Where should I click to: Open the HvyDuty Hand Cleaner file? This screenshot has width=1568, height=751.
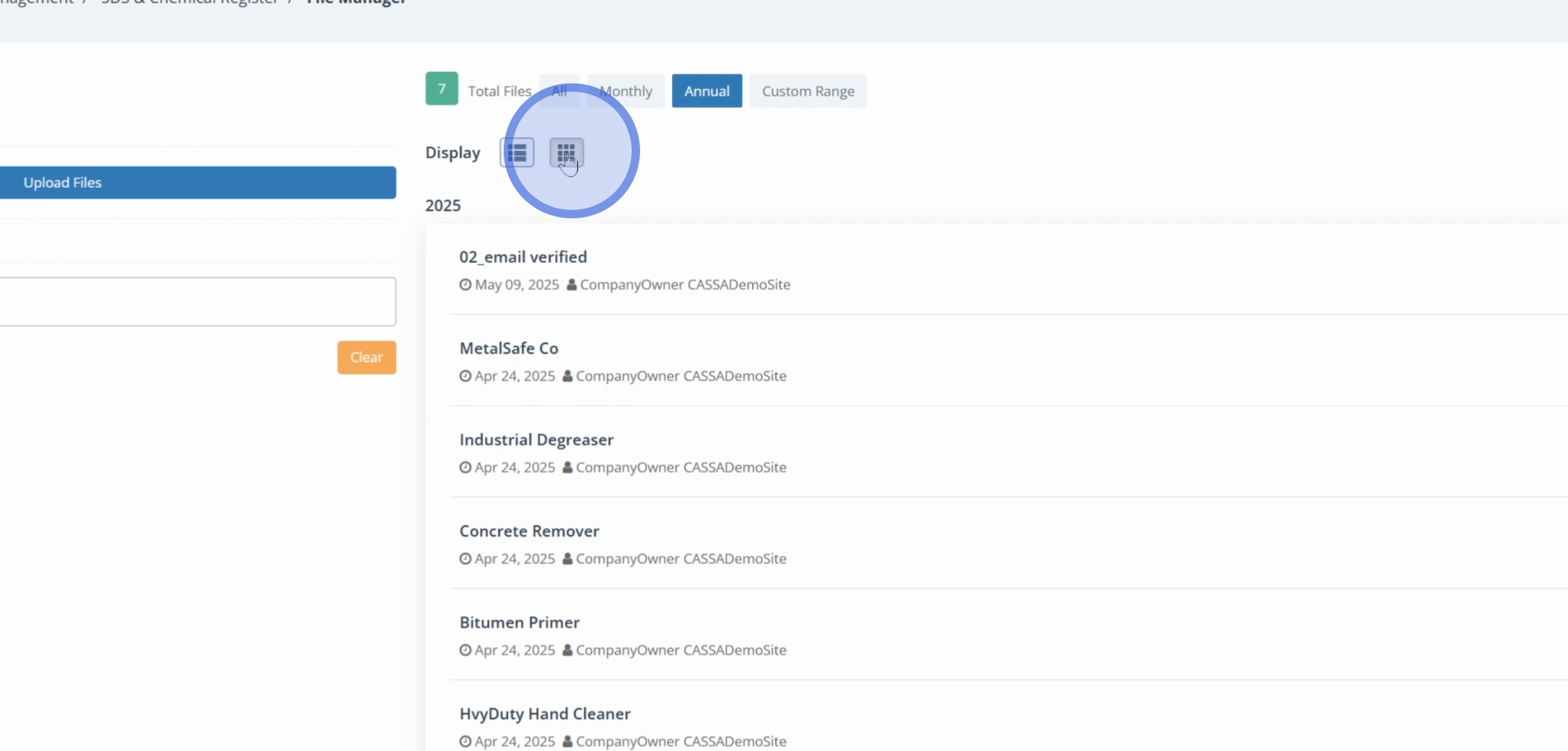[545, 714]
